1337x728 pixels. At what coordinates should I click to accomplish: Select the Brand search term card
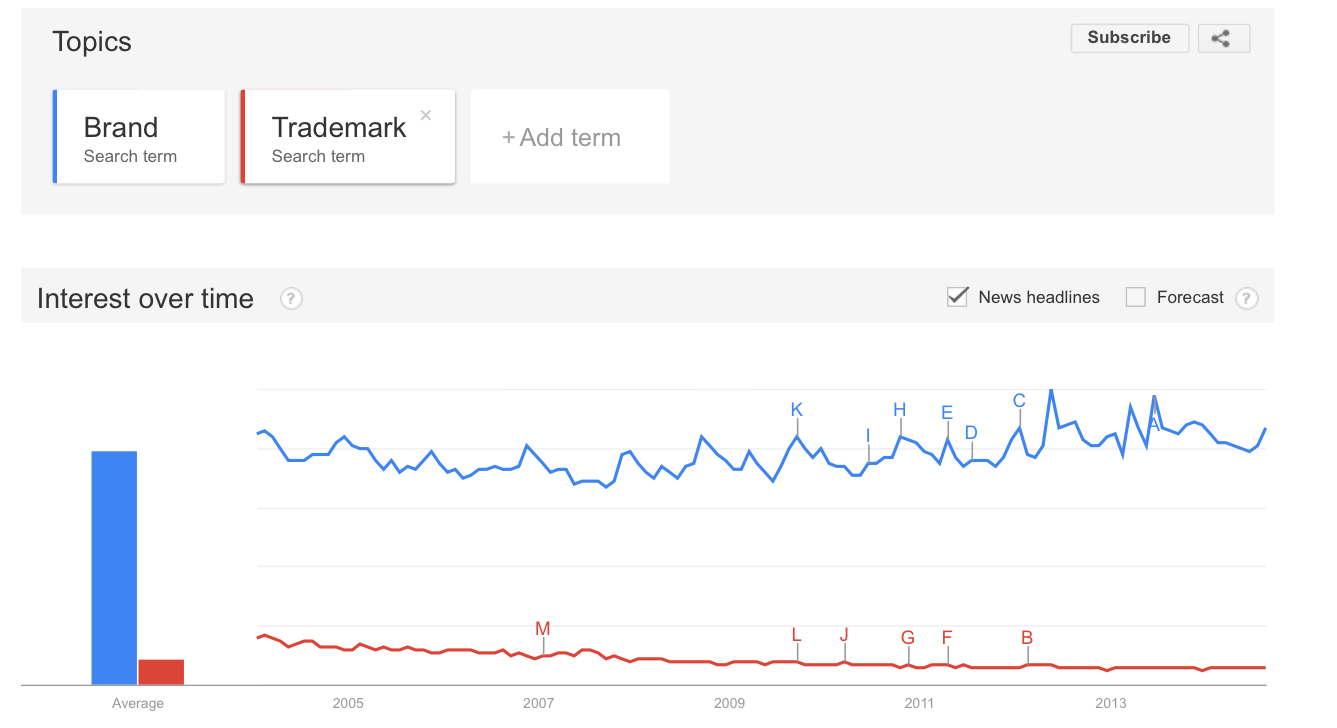(x=139, y=137)
